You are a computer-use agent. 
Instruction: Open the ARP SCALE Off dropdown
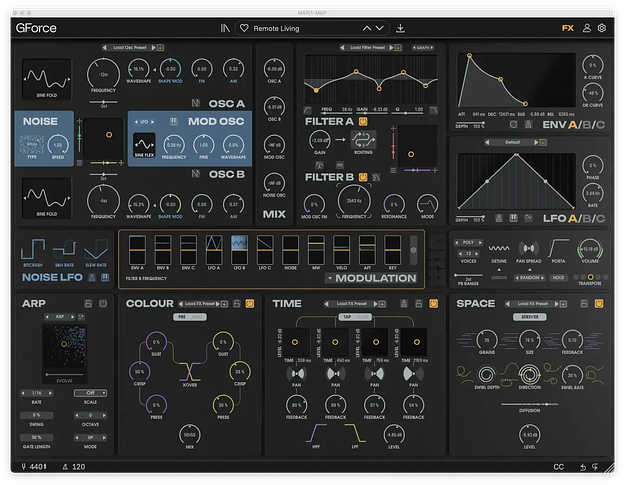(x=90, y=393)
